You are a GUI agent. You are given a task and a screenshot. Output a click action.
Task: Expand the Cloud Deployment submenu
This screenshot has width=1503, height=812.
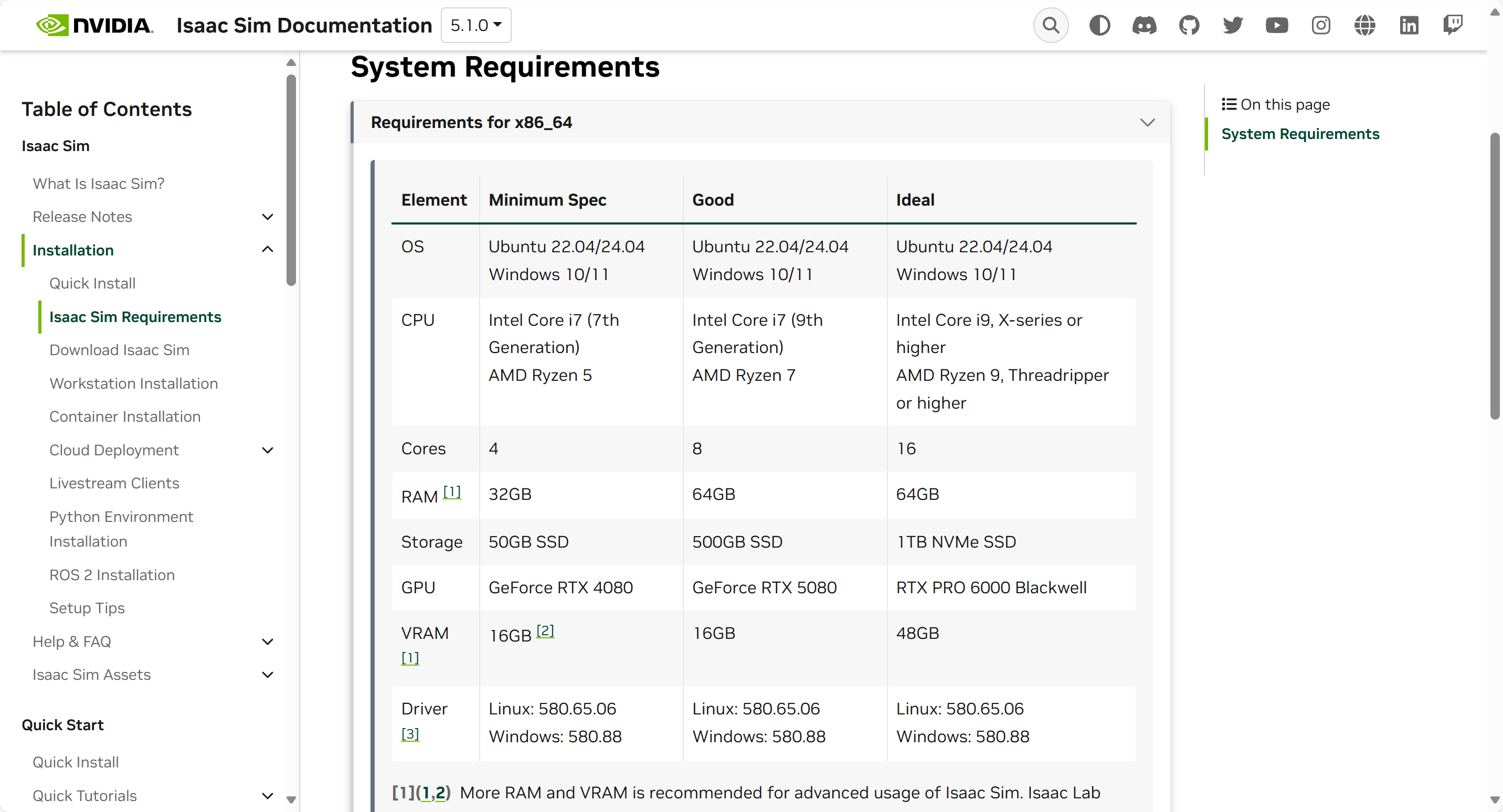[x=267, y=451]
